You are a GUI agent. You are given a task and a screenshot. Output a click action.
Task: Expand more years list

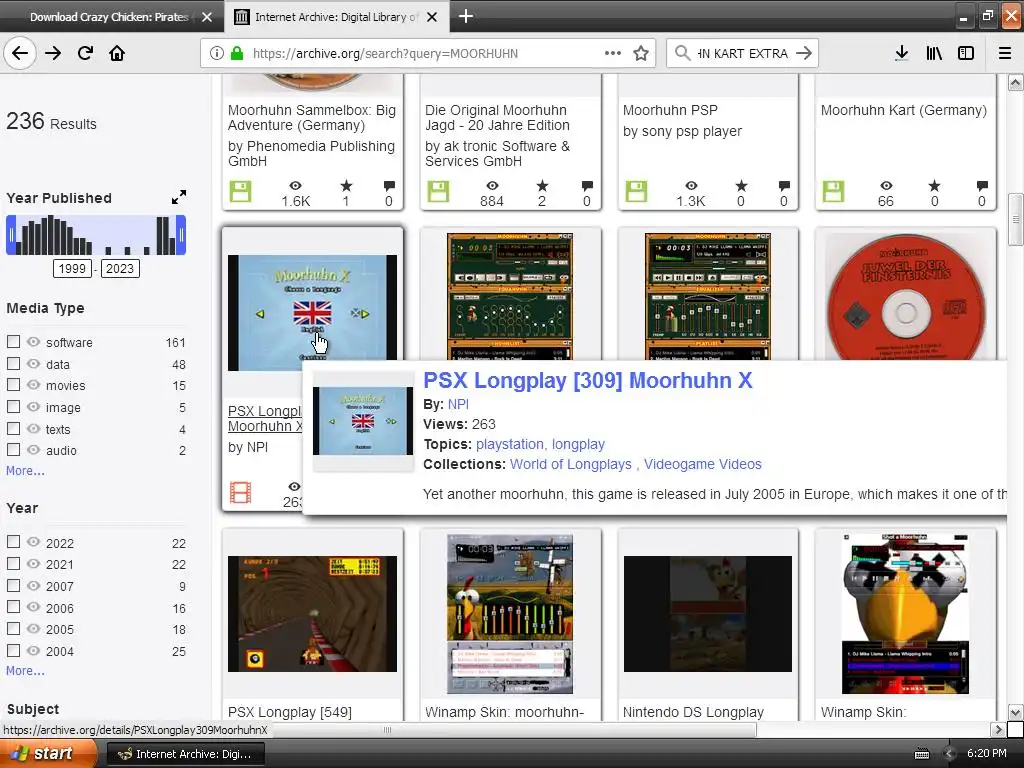point(25,671)
